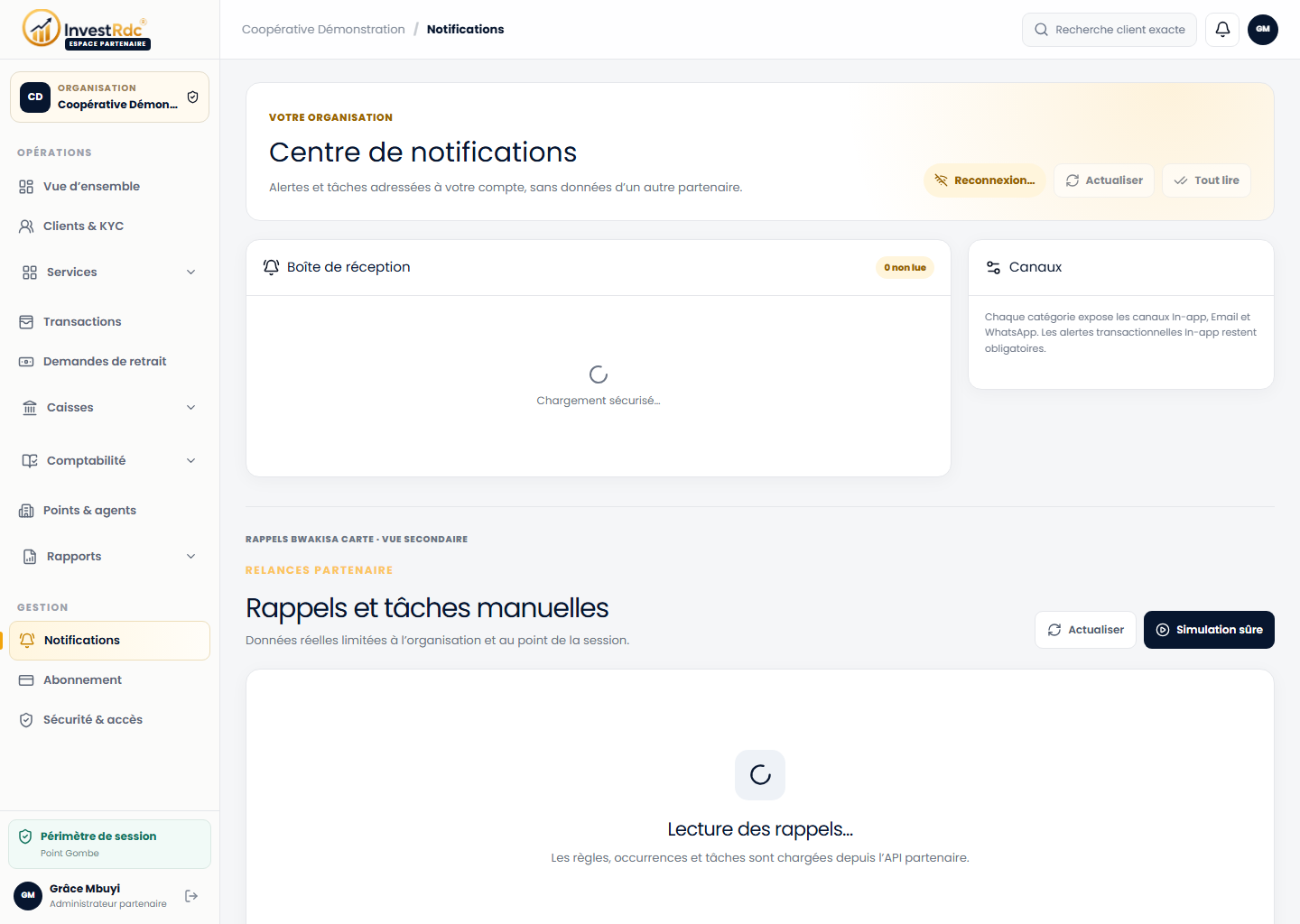
Task: Go to Clients & KYC section
Action: click(109, 226)
